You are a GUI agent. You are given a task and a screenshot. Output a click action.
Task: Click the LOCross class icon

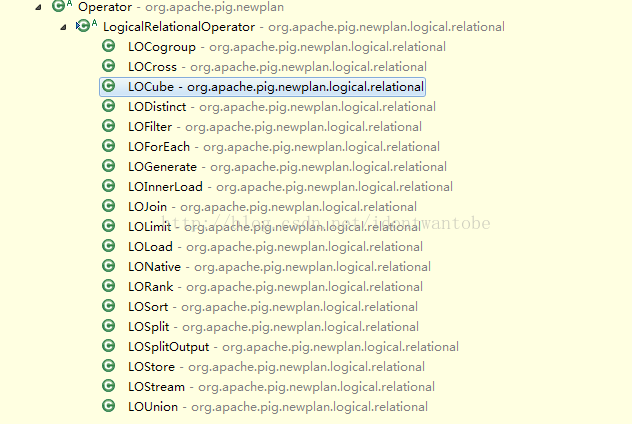point(108,66)
